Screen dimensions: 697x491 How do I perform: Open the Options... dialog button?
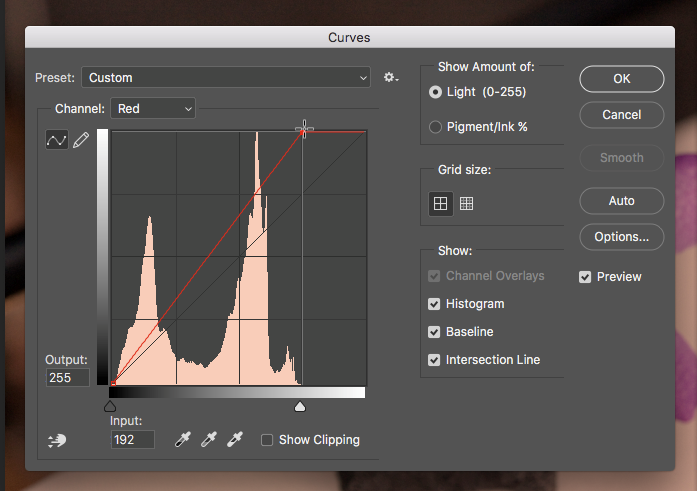tap(621, 237)
